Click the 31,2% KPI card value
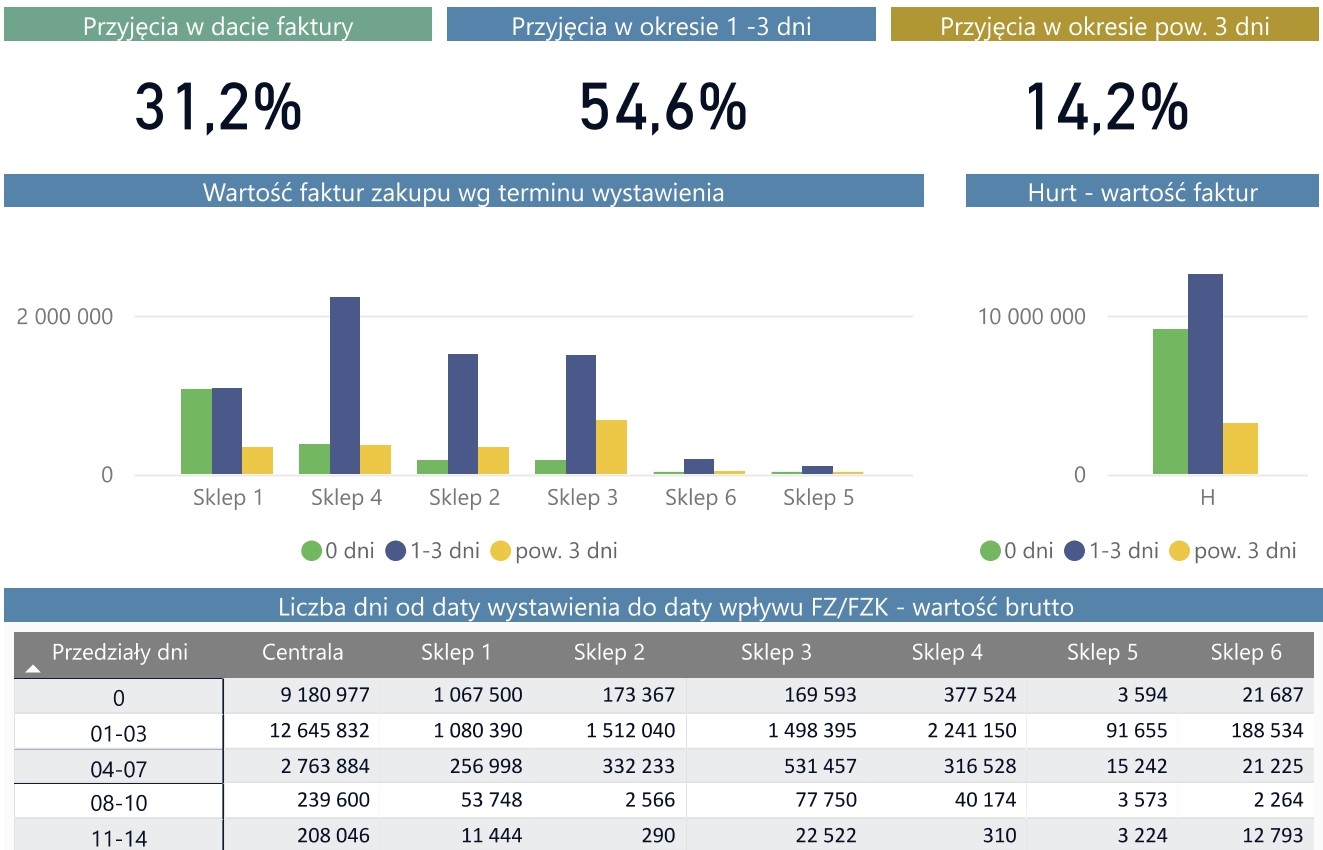This screenshot has height=850, width=1323. coord(218,108)
